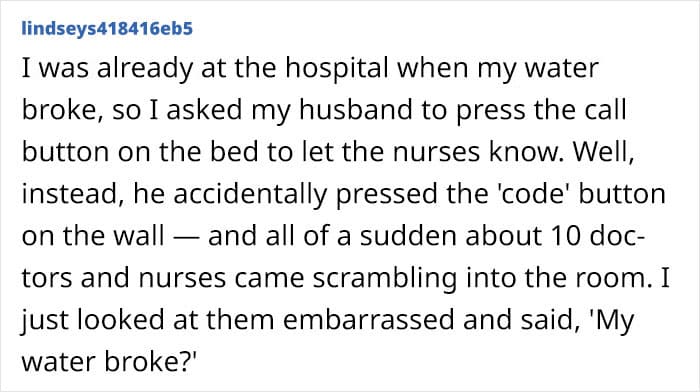This screenshot has width=700, height=392.
Task: Click the word 'accidentally' in the comment
Action: click(250, 195)
